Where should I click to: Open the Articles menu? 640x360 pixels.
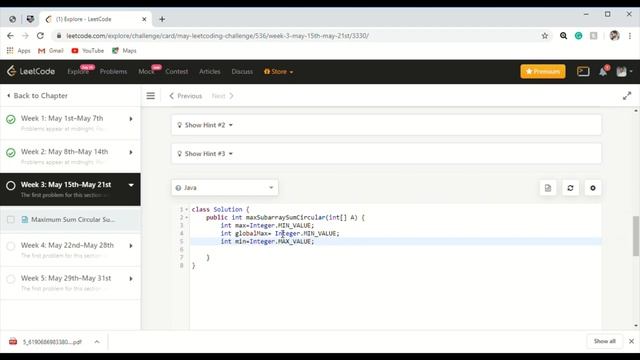[210, 71]
